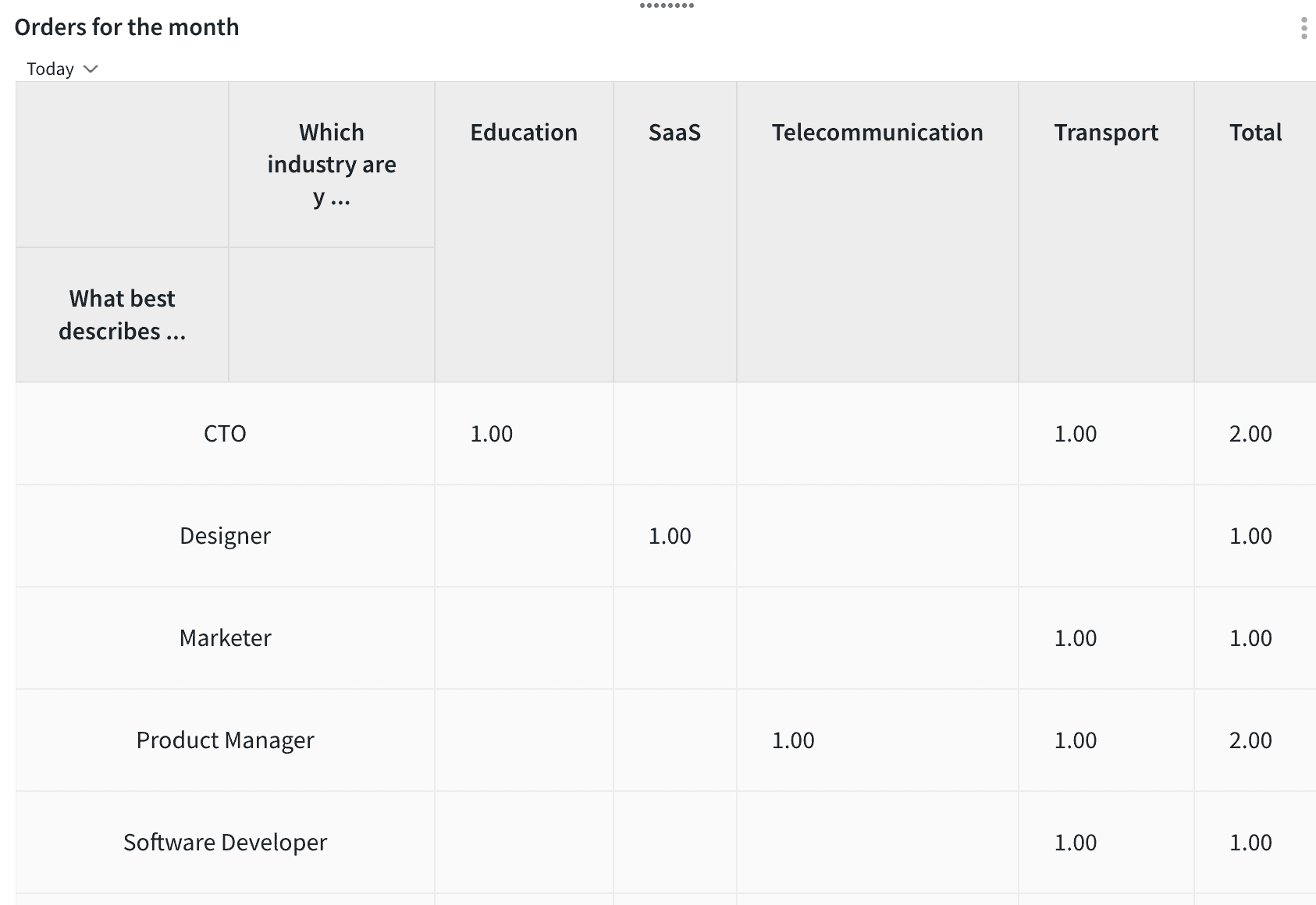Grab the dotted drag handle at top
The height and width of the screenshot is (905, 1316).
666,5
